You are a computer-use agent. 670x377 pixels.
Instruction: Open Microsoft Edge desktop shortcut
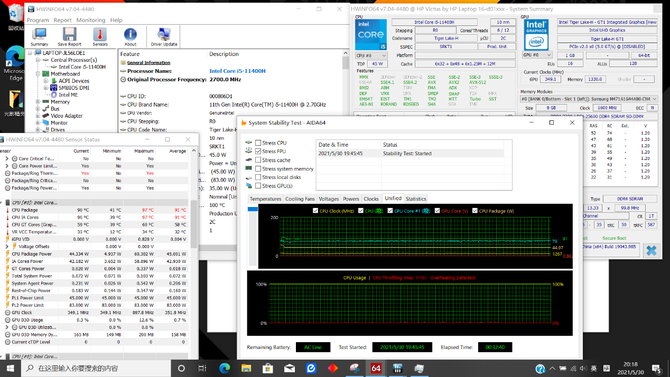tap(15, 63)
